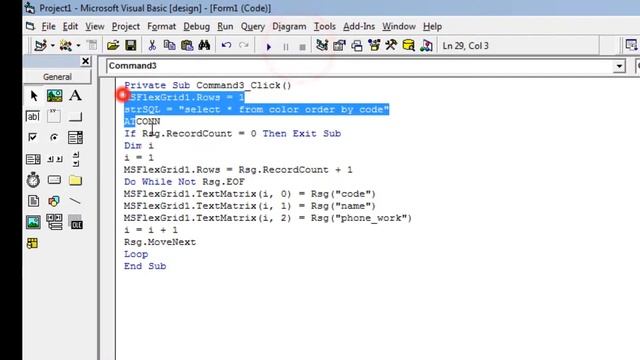Select the vertical scroll bar tool
Viewport: 640px width, 360px height.
coord(76,159)
